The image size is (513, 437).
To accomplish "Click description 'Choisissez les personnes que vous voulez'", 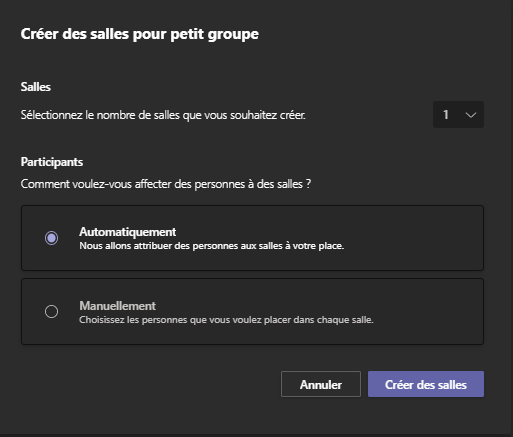I will [x=226, y=320].
